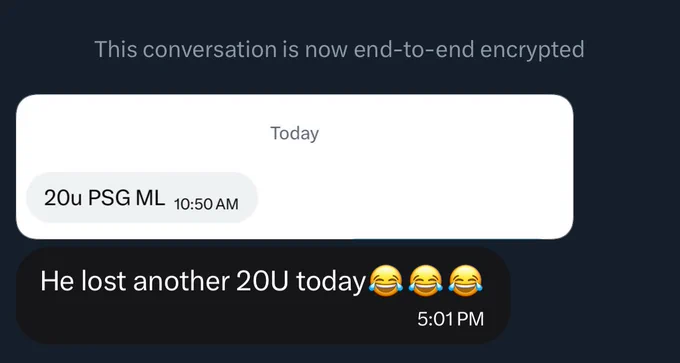Click the first laughing-crying emoji
Viewport: 680px width, 363px height.
386,281
